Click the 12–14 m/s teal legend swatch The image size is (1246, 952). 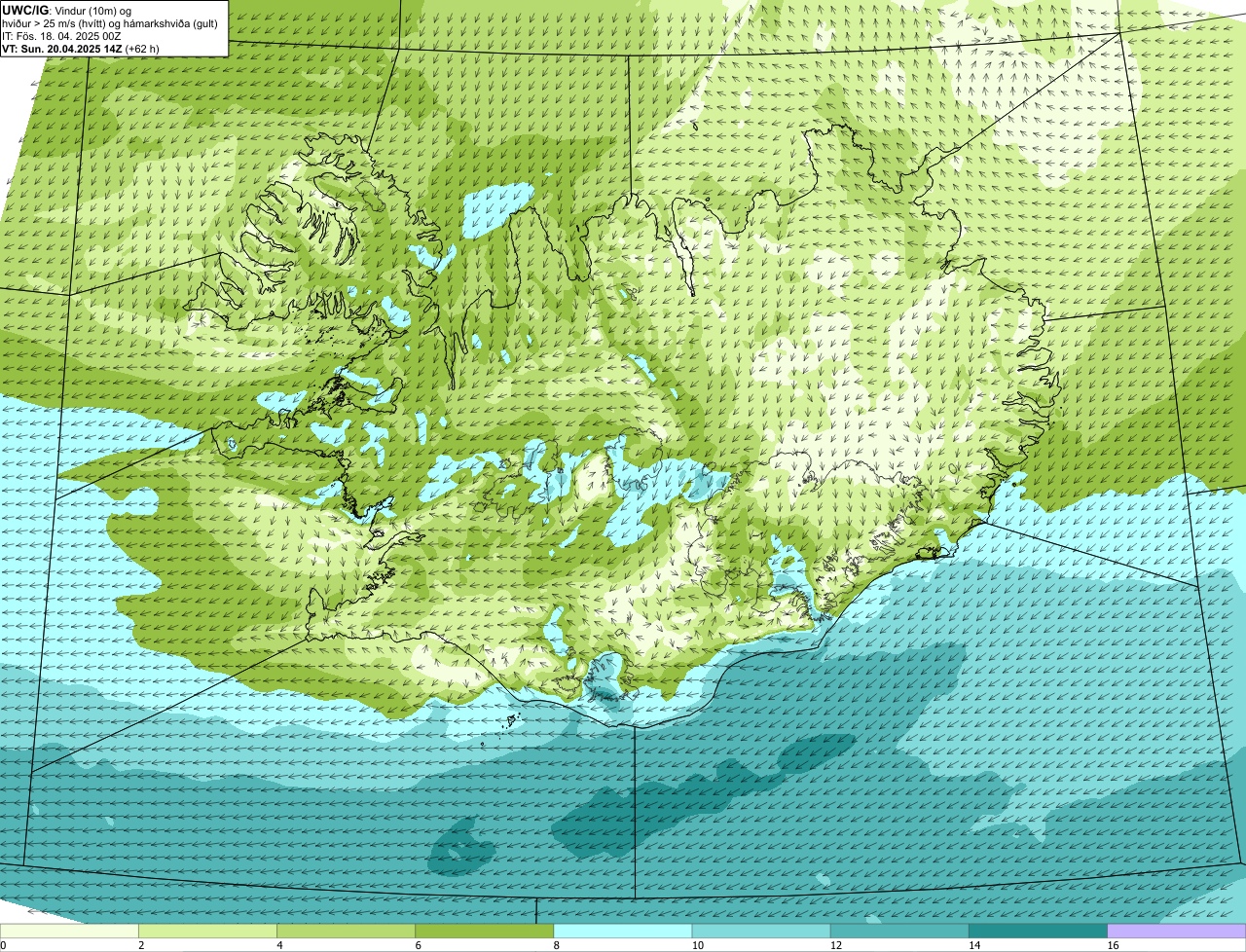[899, 932]
